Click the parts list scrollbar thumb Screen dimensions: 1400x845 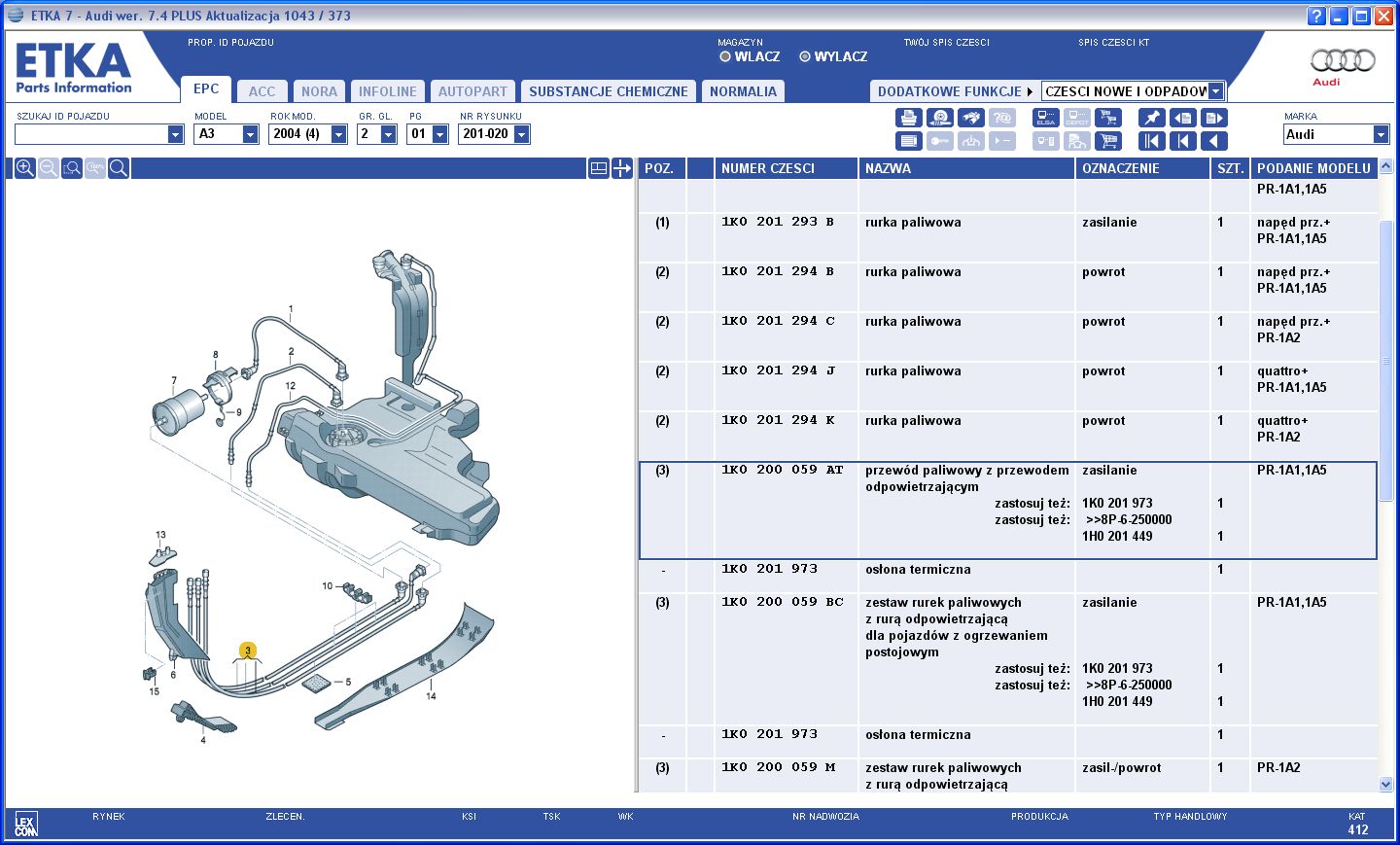(1386, 361)
